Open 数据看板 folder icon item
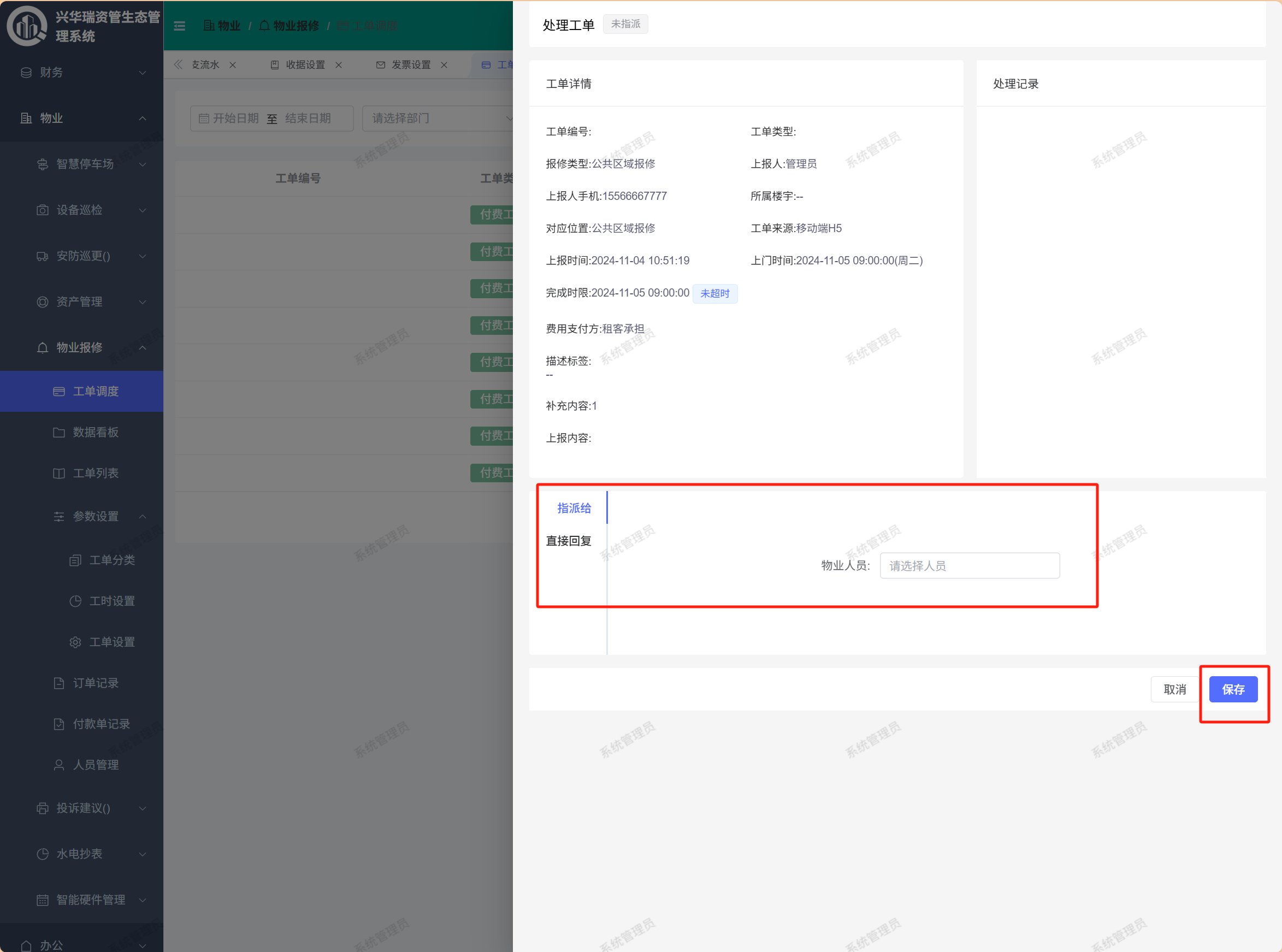 [x=59, y=432]
